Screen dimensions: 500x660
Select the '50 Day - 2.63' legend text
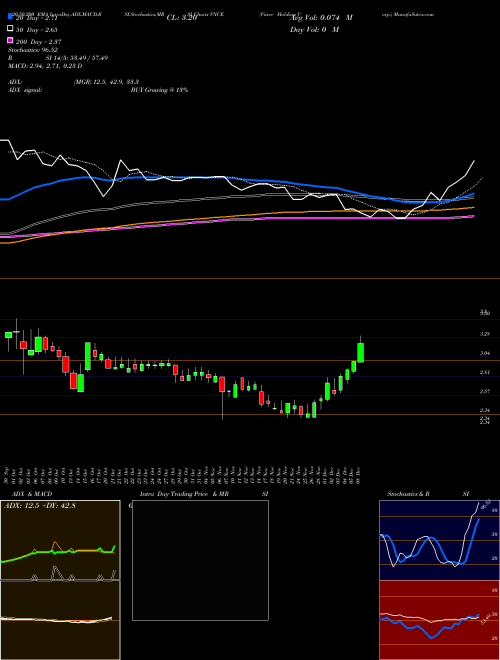pyautogui.click(x=38, y=30)
